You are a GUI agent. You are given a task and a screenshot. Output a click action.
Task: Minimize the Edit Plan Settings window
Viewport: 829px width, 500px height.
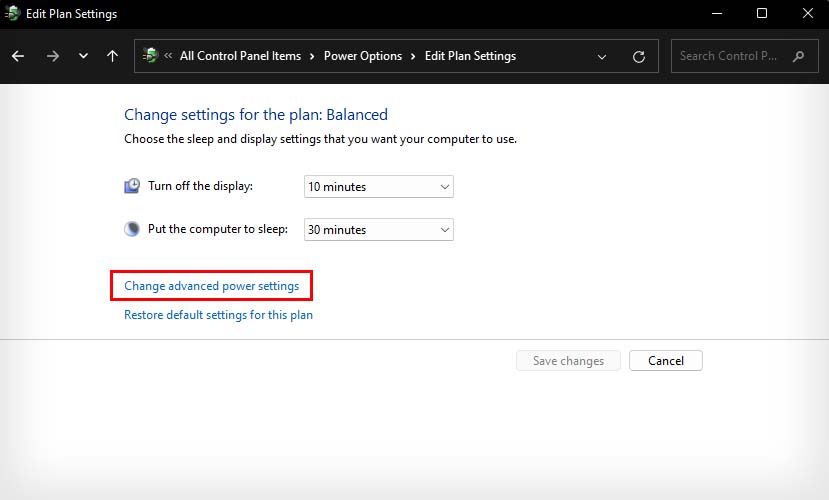click(x=717, y=13)
